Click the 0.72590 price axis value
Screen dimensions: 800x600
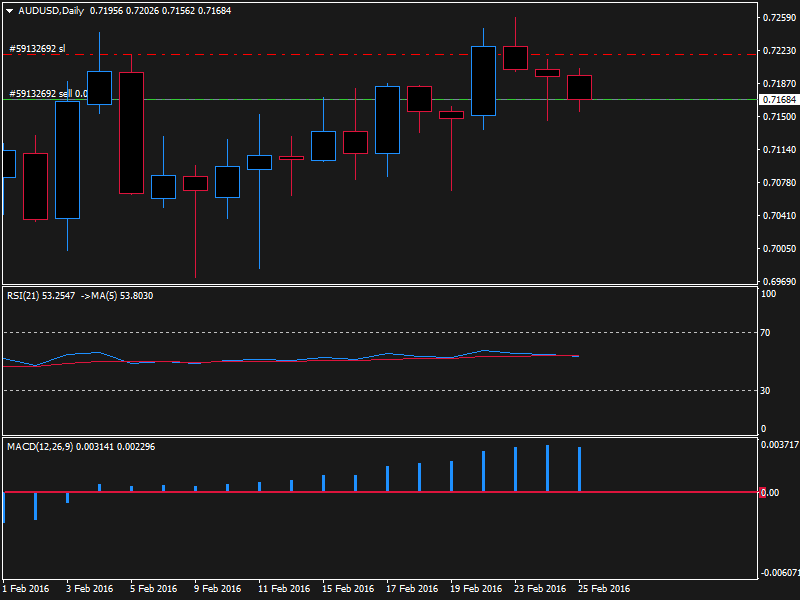tap(779, 18)
